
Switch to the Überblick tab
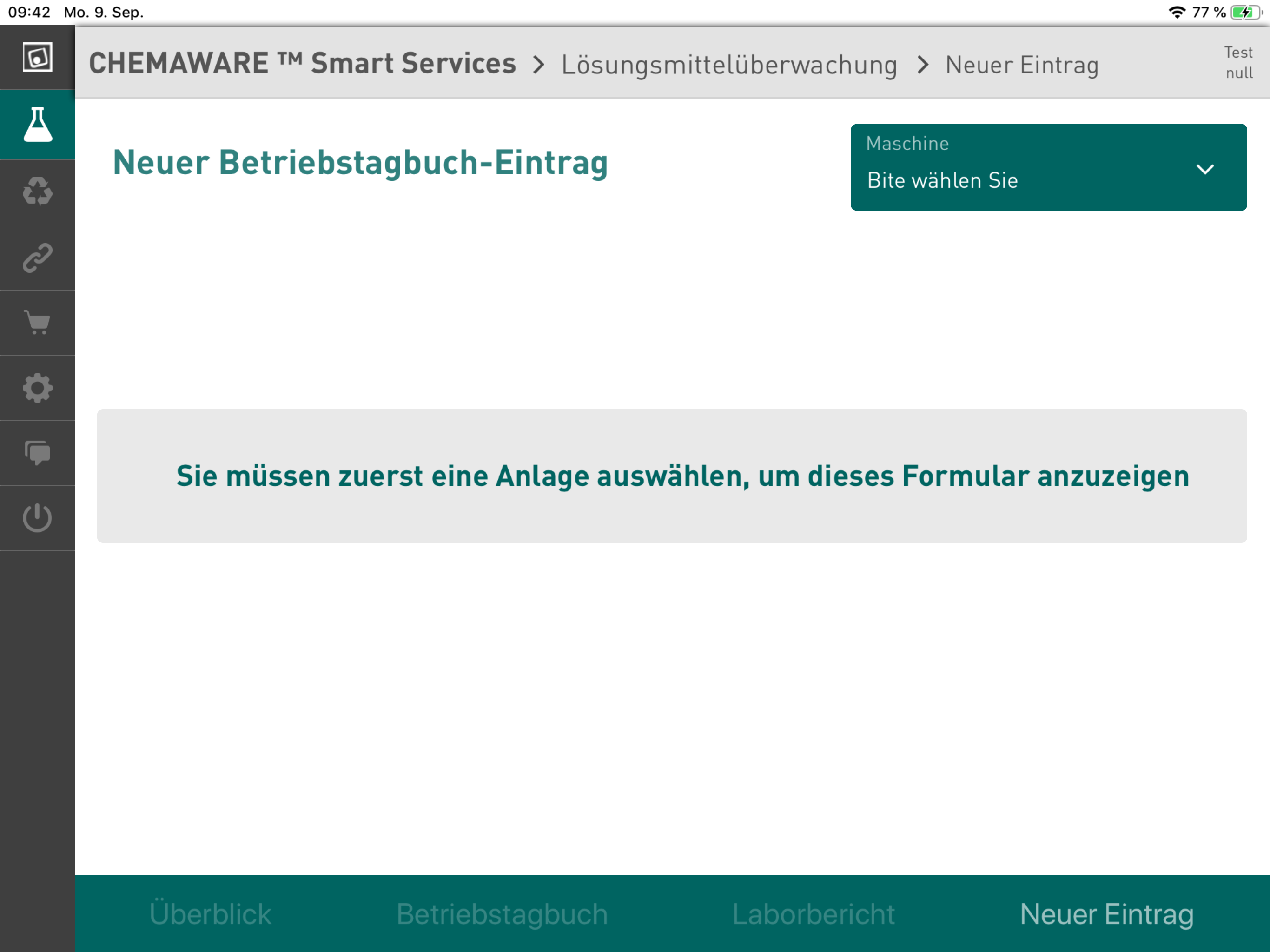click(210, 913)
